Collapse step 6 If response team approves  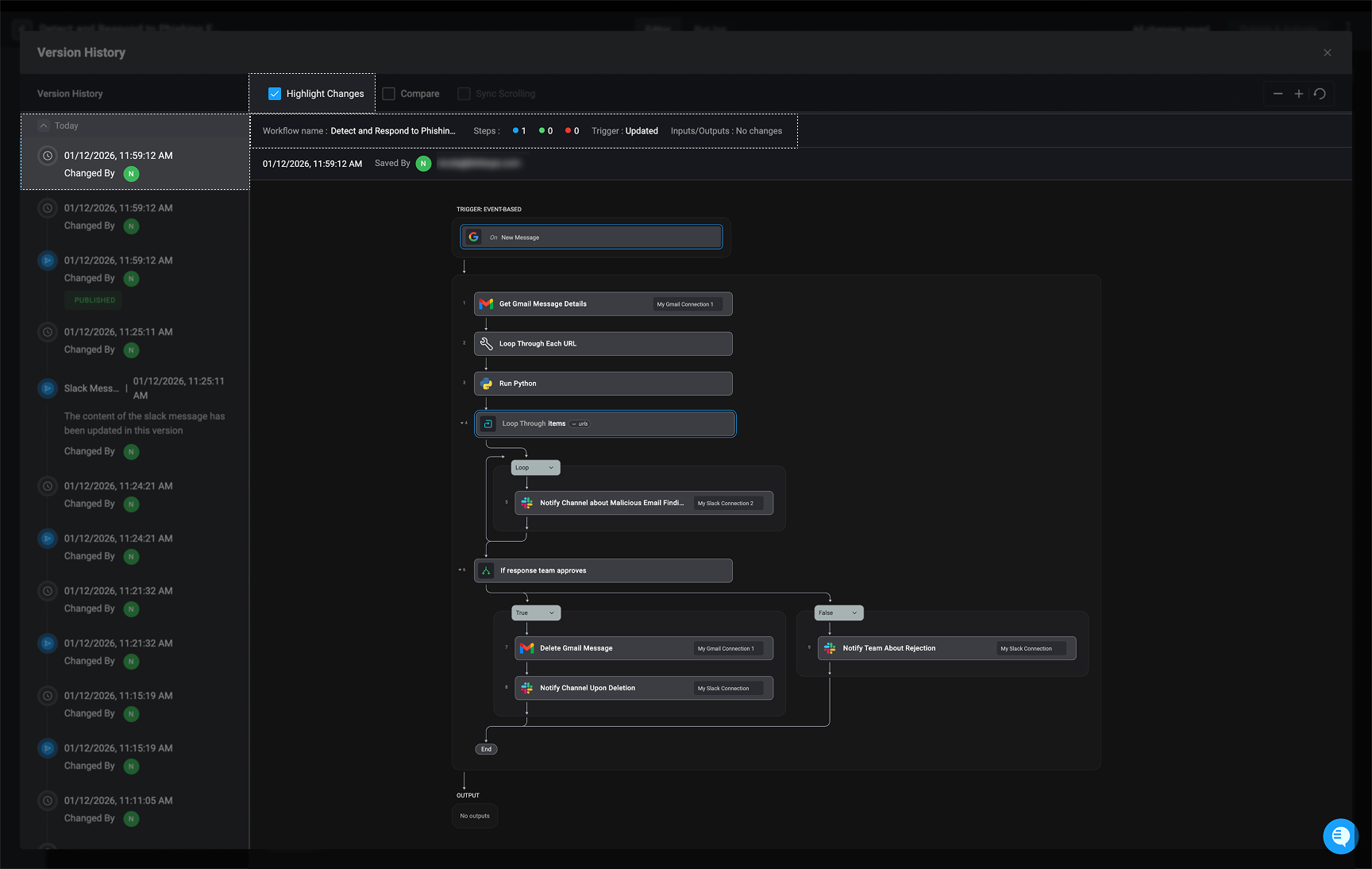[461, 570]
